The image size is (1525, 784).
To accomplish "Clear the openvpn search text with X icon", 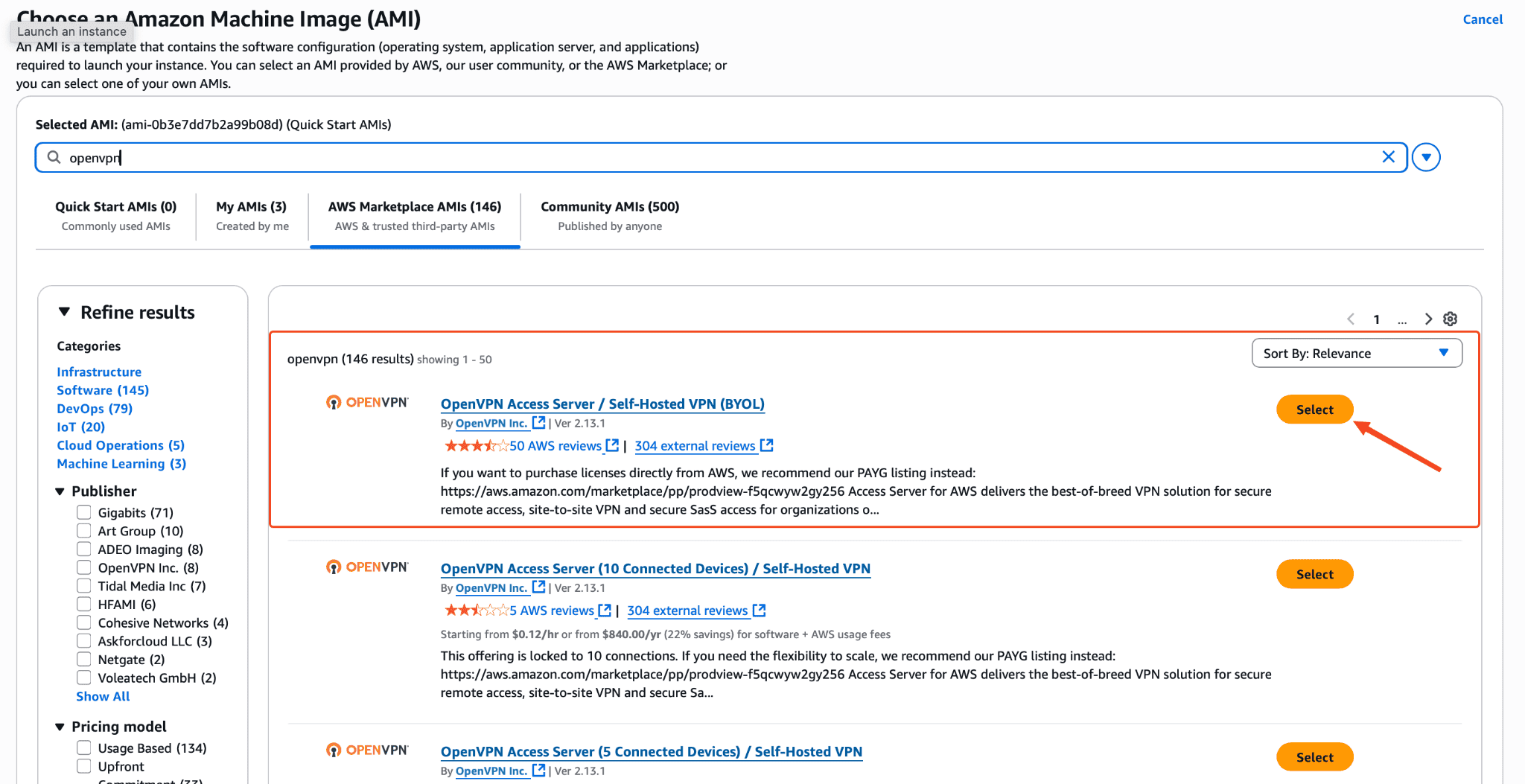I will (x=1388, y=157).
